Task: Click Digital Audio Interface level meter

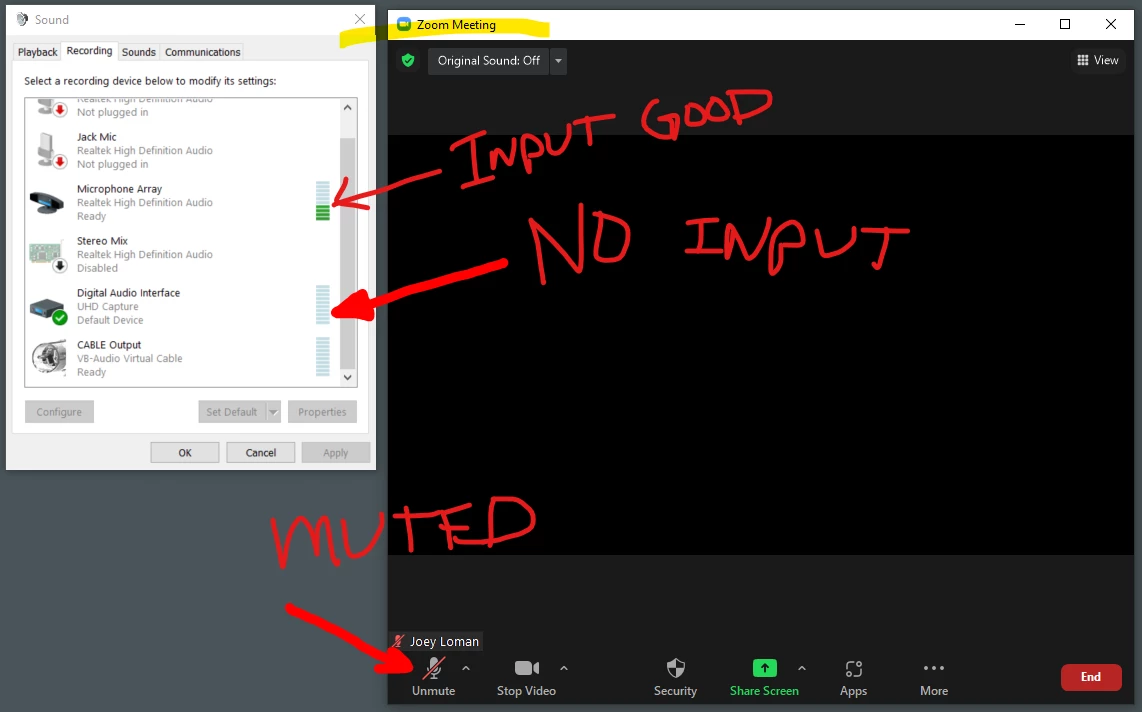Action: (323, 304)
